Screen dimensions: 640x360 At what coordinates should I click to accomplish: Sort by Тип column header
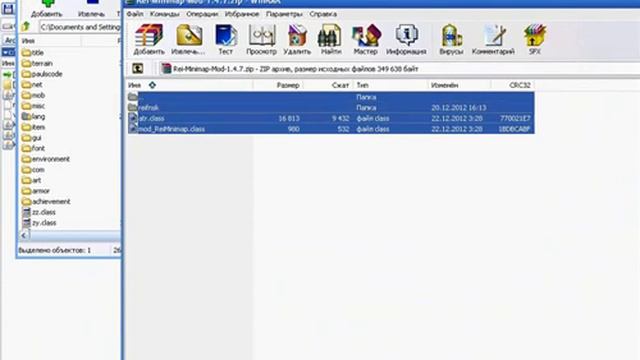pos(391,85)
